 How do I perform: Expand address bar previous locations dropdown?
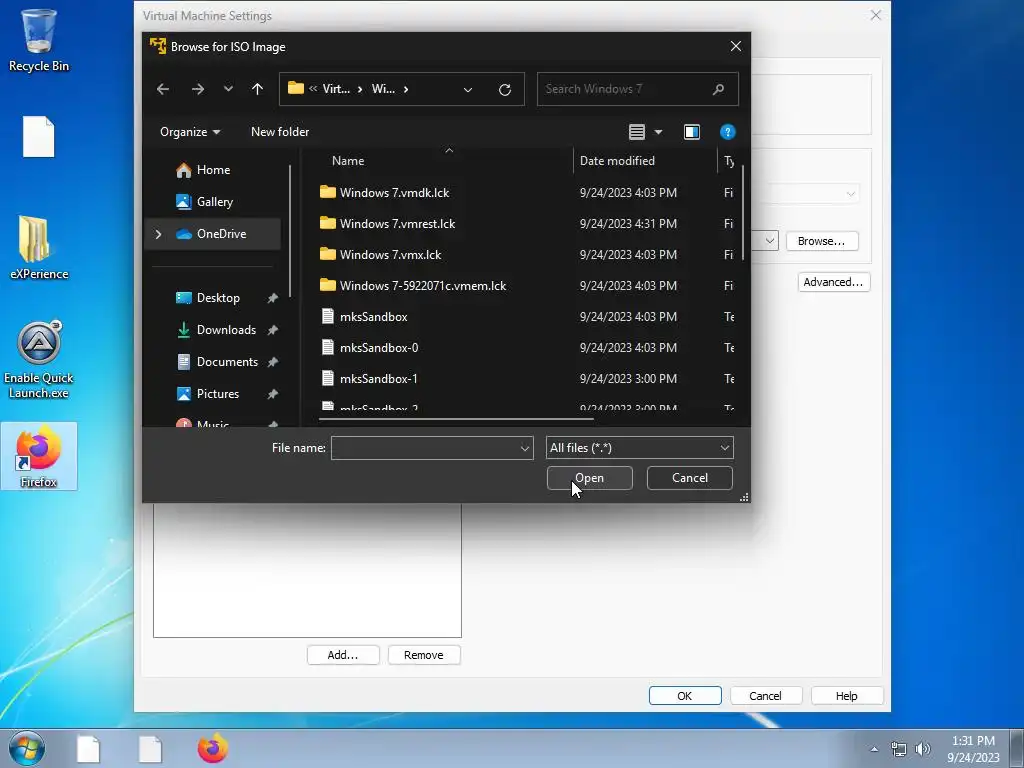coord(468,89)
